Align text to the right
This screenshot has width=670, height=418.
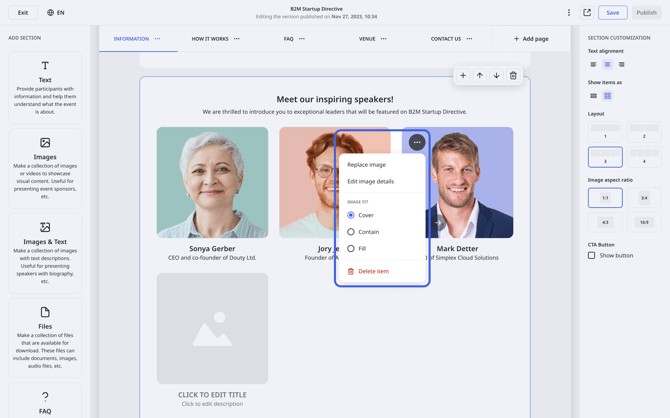coord(621,65)
